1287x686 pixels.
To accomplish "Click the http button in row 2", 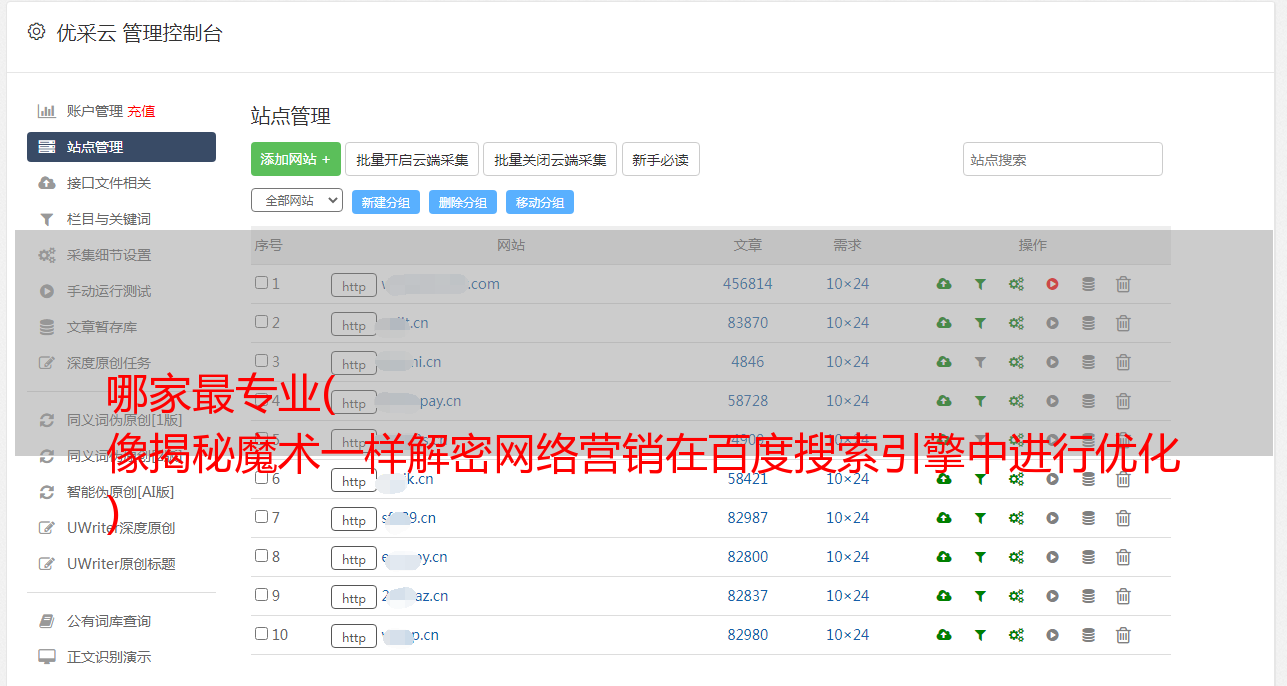I will pos(354,325).
